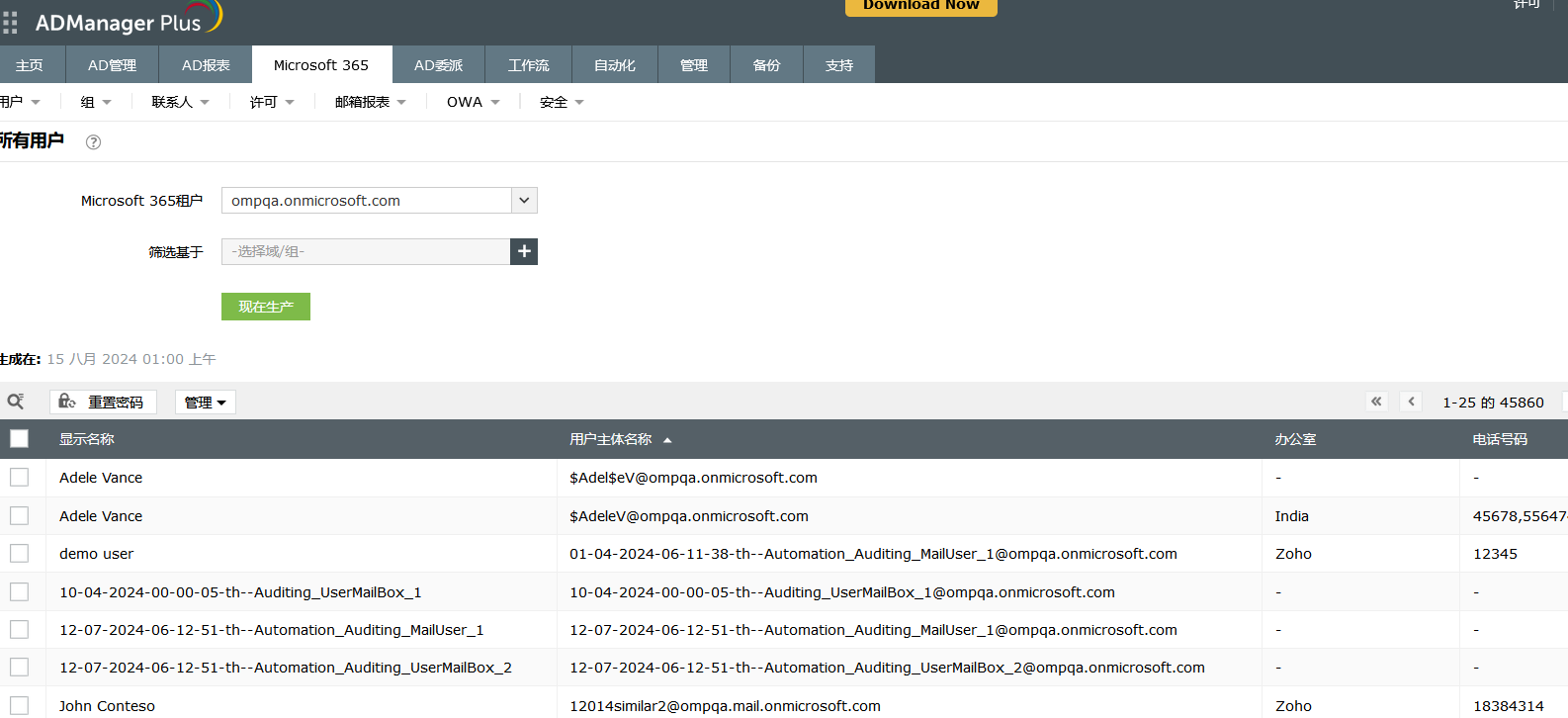Open the 管理 dropdown in table toolbar
The image size is (1568, 718).
(x=206, y=403)
